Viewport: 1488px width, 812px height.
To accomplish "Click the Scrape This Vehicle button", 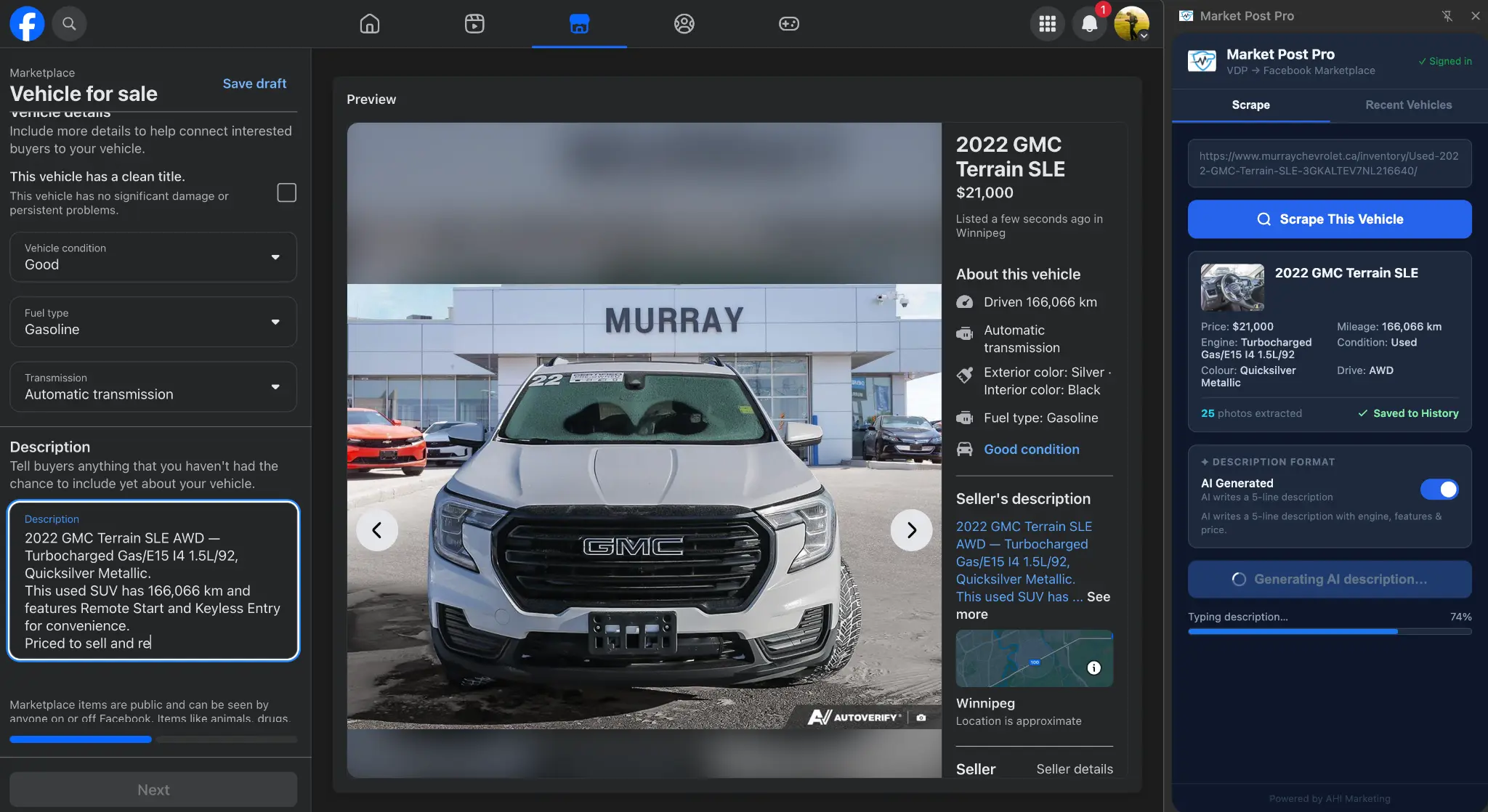I will pos(1328,219).
